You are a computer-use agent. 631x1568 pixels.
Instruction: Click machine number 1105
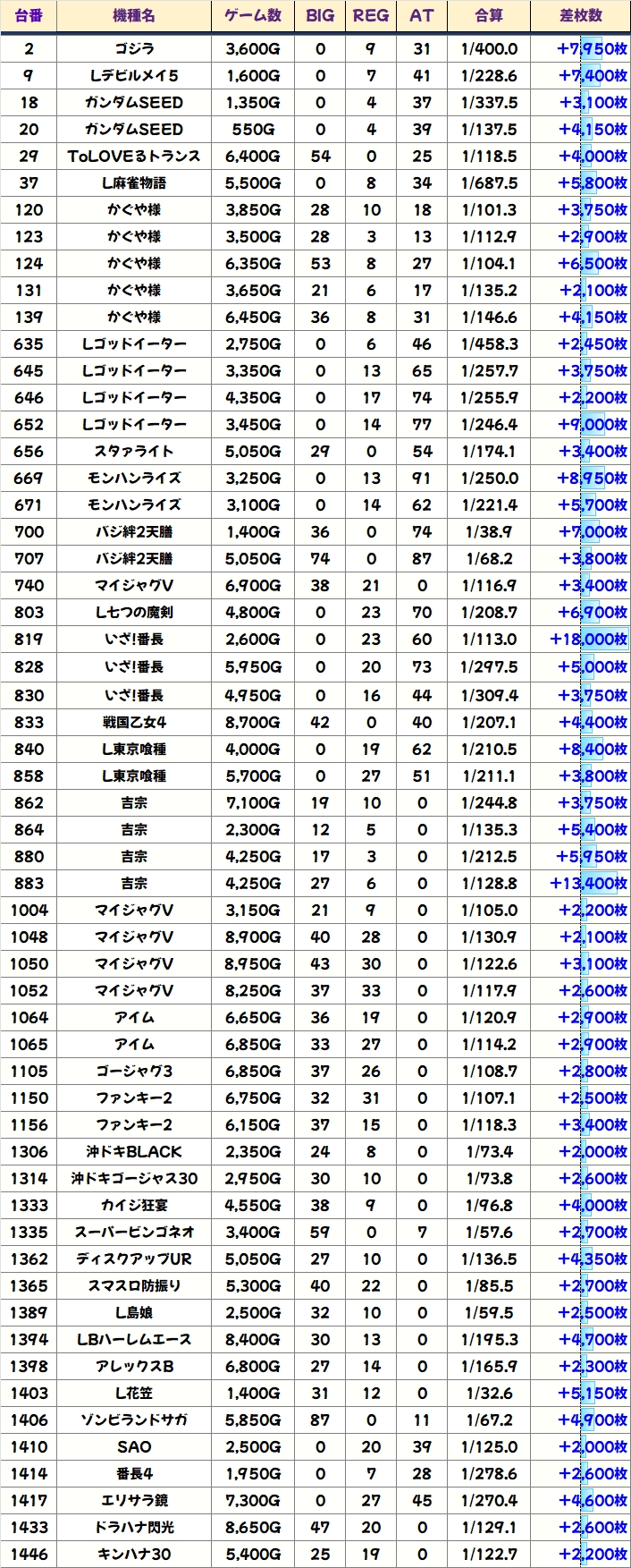coord(29,1072)
